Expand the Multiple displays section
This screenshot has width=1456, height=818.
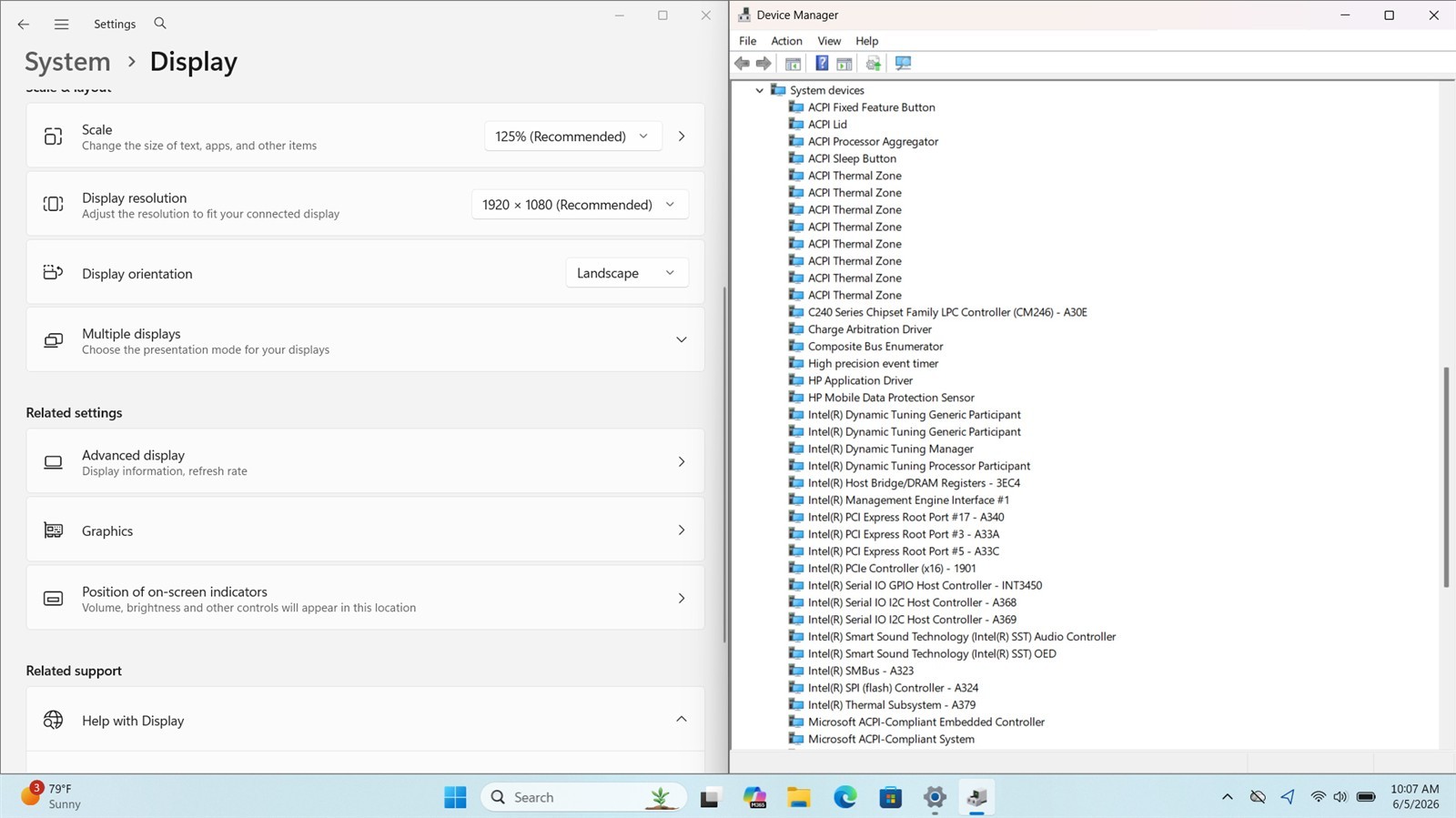(681, 340)
